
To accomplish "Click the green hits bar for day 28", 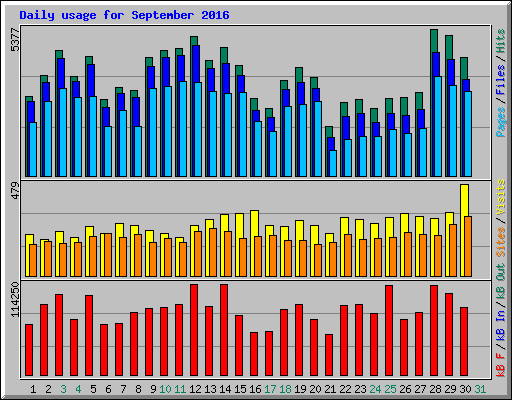I will coord(434,41).
